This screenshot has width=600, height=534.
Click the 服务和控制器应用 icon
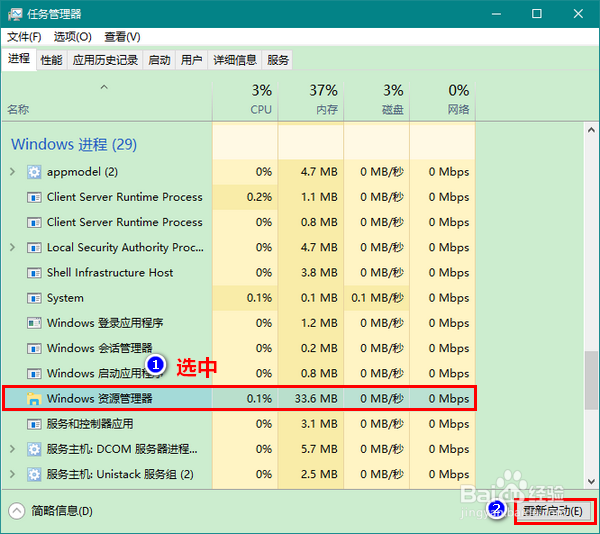tap(34, 424)
